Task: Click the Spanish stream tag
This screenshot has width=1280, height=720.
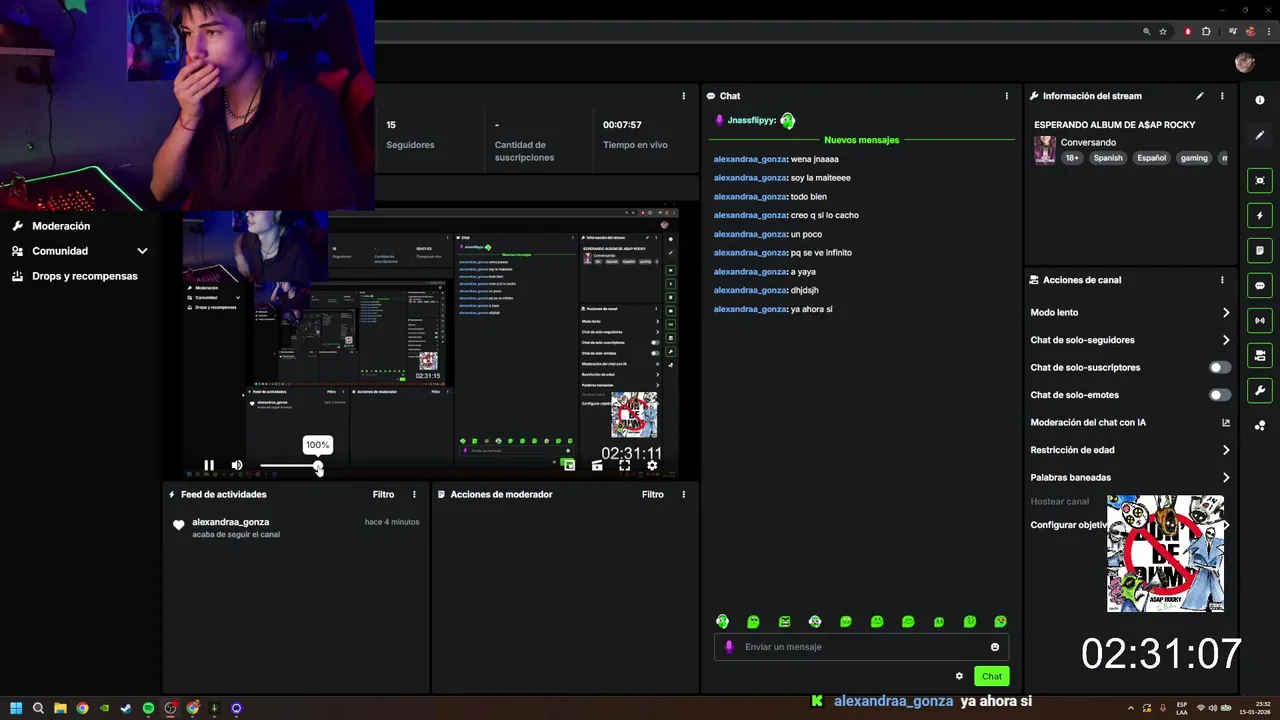Action: pyautogui.click(x=1108, y=158)
